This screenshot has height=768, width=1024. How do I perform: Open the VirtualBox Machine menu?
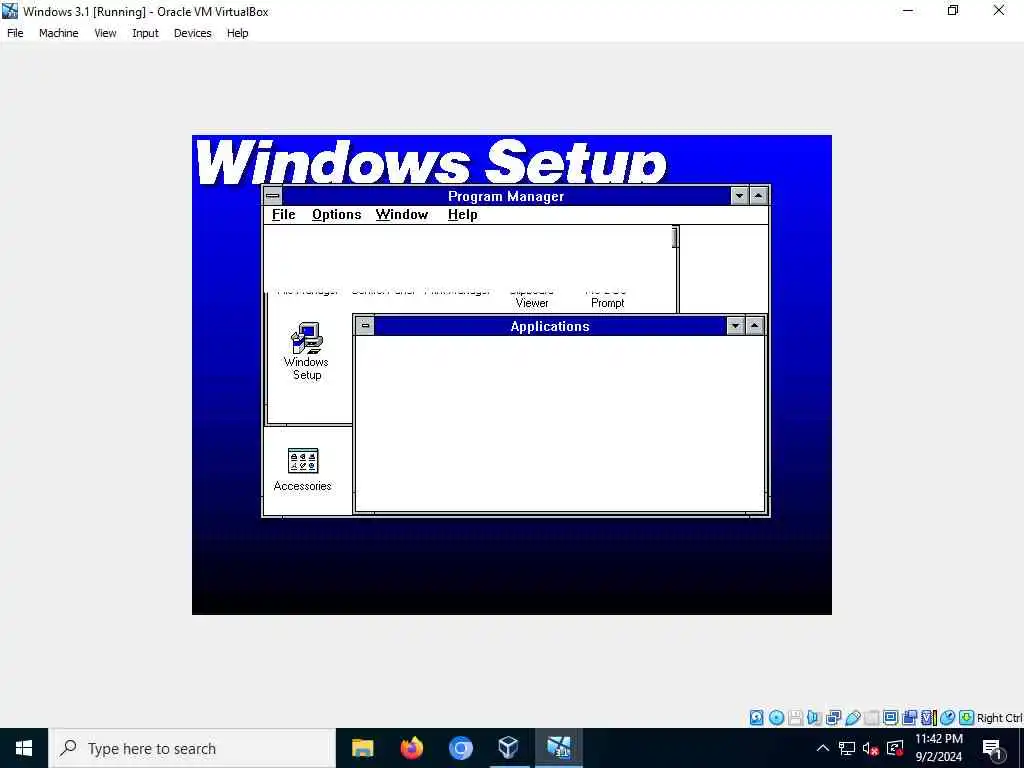[59, 33]
